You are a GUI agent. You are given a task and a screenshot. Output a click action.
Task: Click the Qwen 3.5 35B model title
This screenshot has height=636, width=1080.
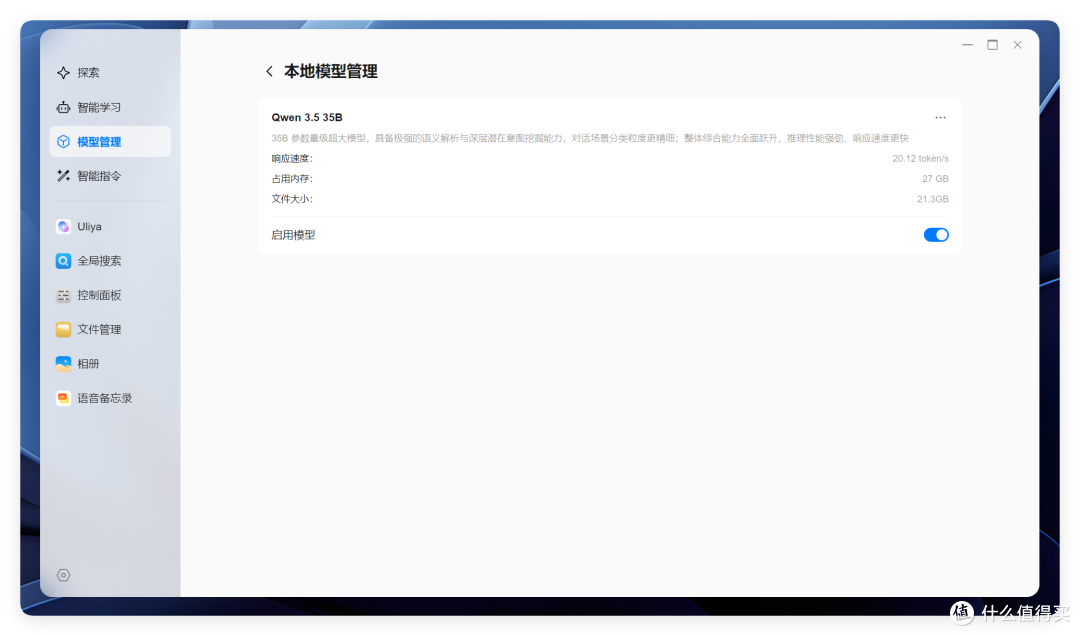tap(307, 117)
